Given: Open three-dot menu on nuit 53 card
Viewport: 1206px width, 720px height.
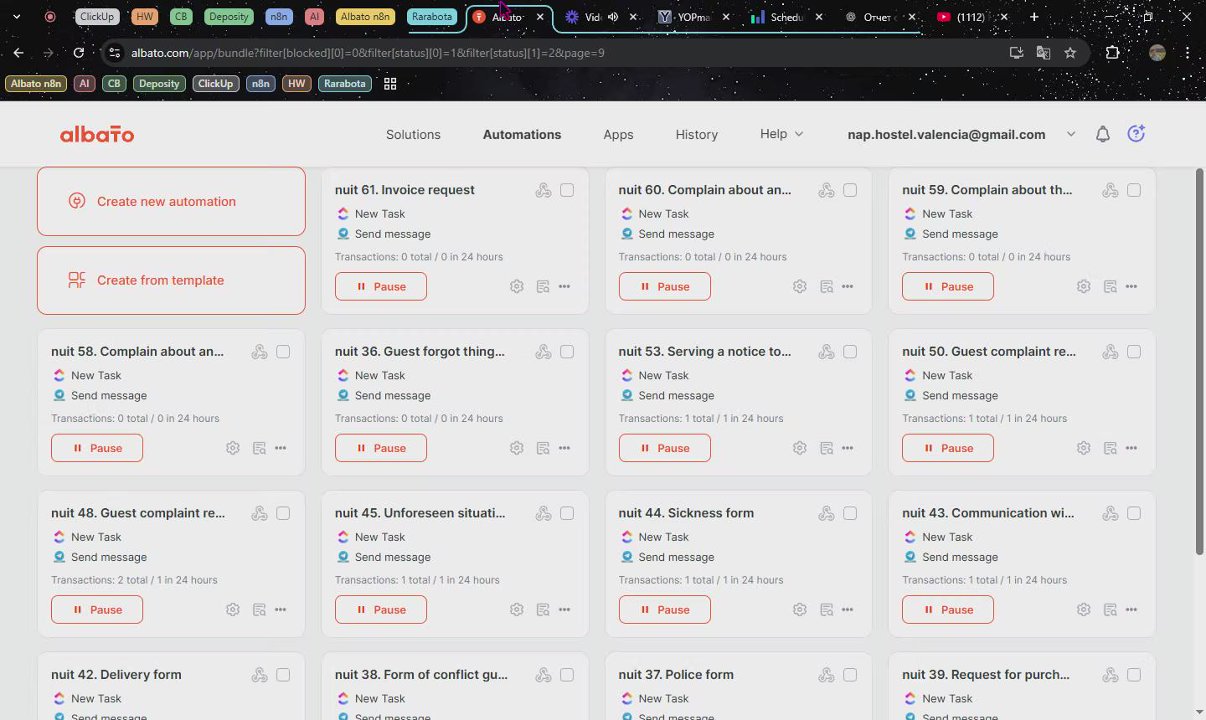Looking at the screenshot, I should [x=848, y=448].
